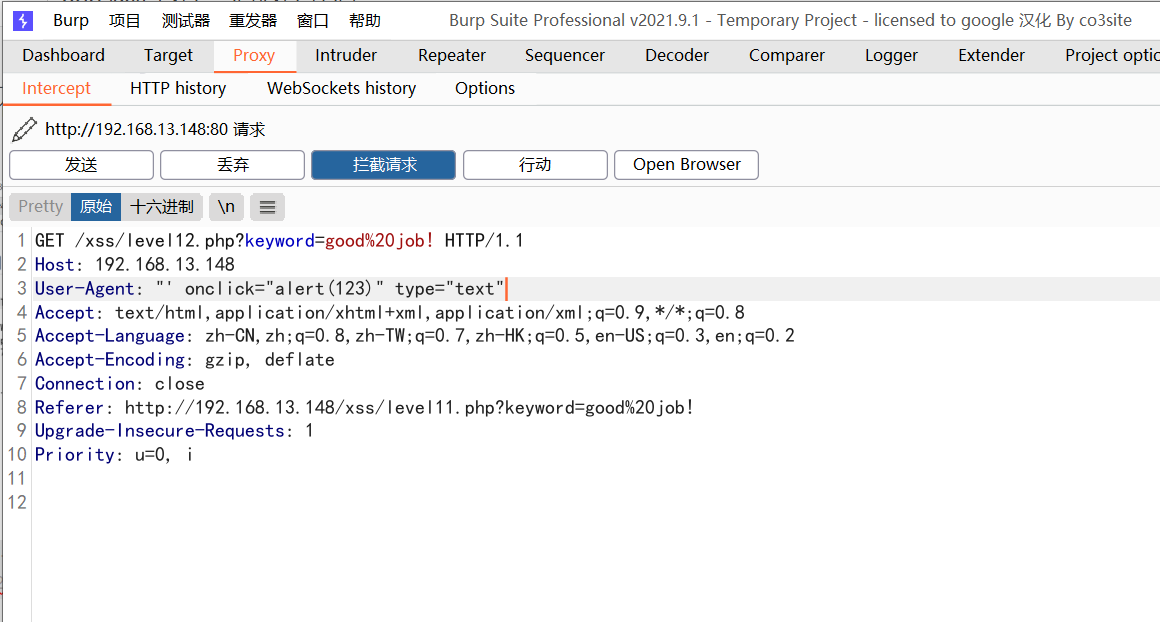Image resolution: width=1160 pixels, height=622 pixels.
Task: Click the Host: 192.168.13.148 header line
Action: pyautogui.click(x=135, y=265)
